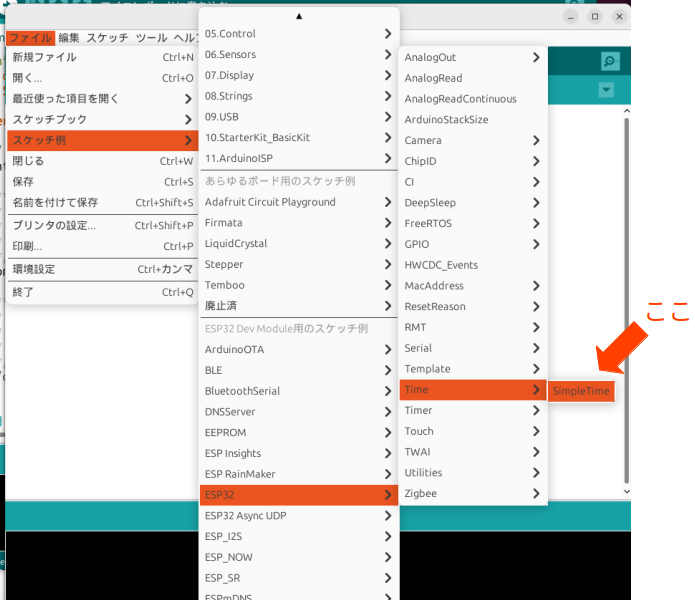Open the Serial Monitor magnifier icon

pos(610,61)
